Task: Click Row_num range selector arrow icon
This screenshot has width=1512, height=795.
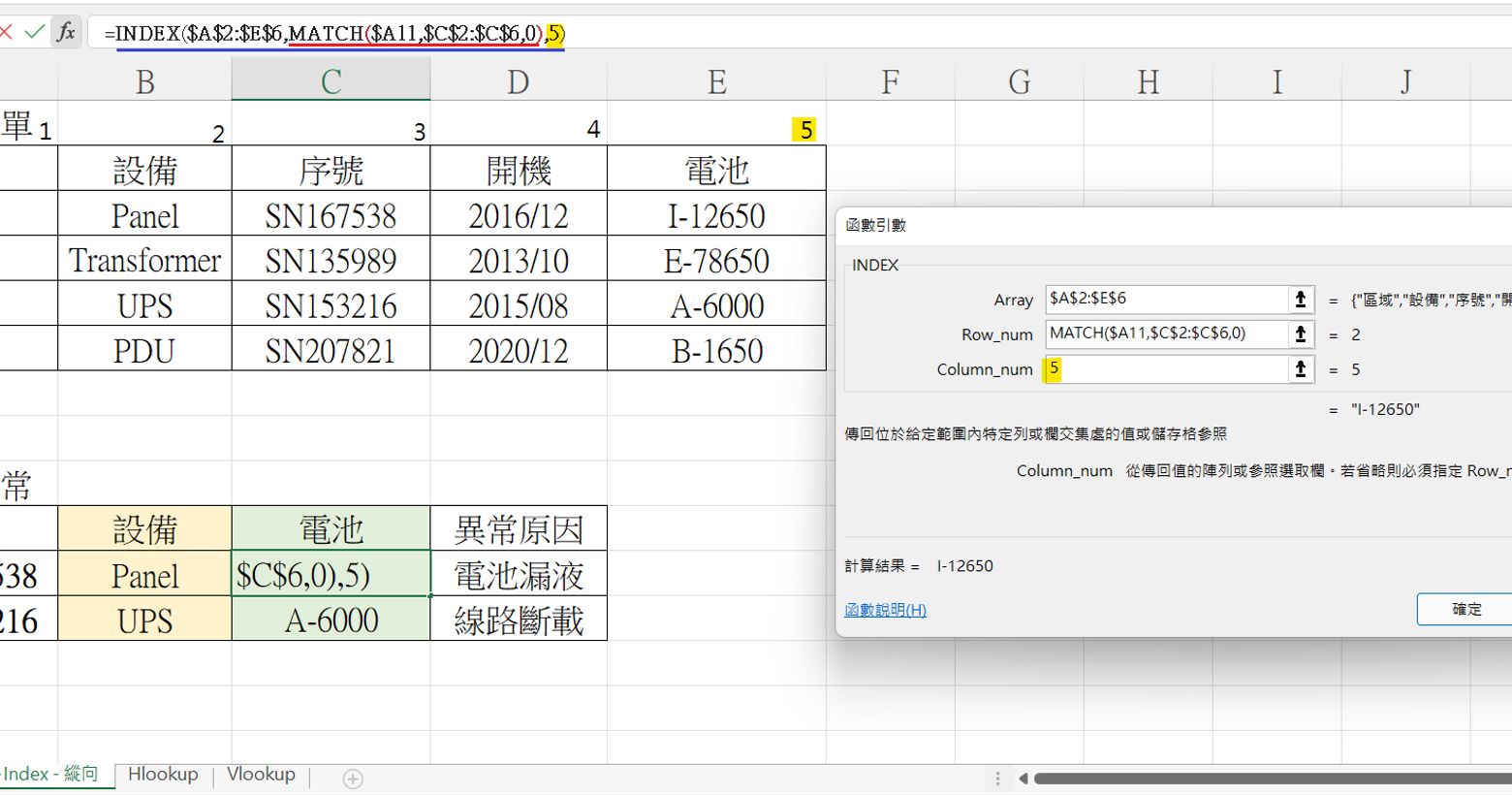Action: (x=1301, y=334)
